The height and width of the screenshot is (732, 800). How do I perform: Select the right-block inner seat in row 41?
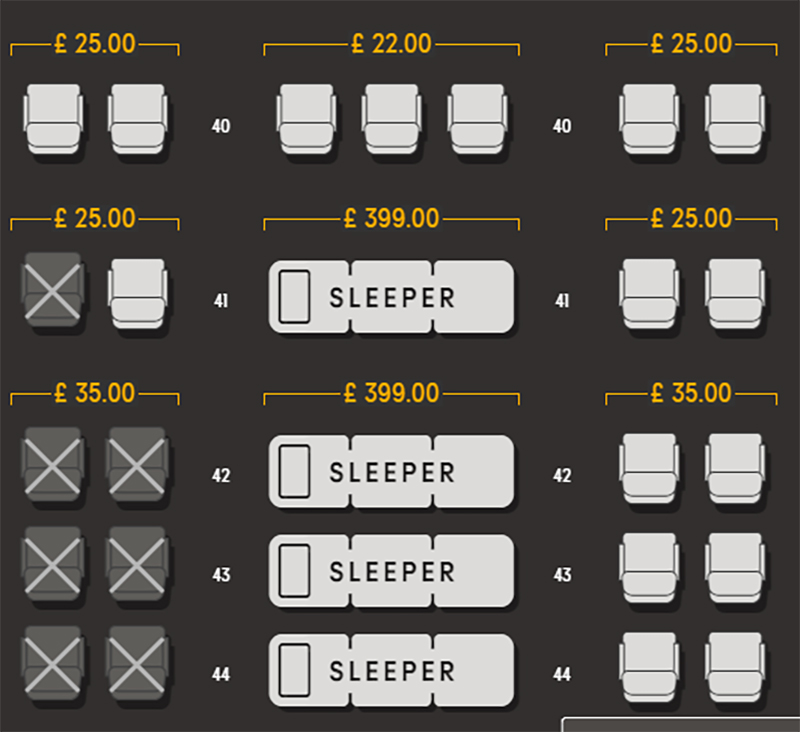[x=649, y=294]
